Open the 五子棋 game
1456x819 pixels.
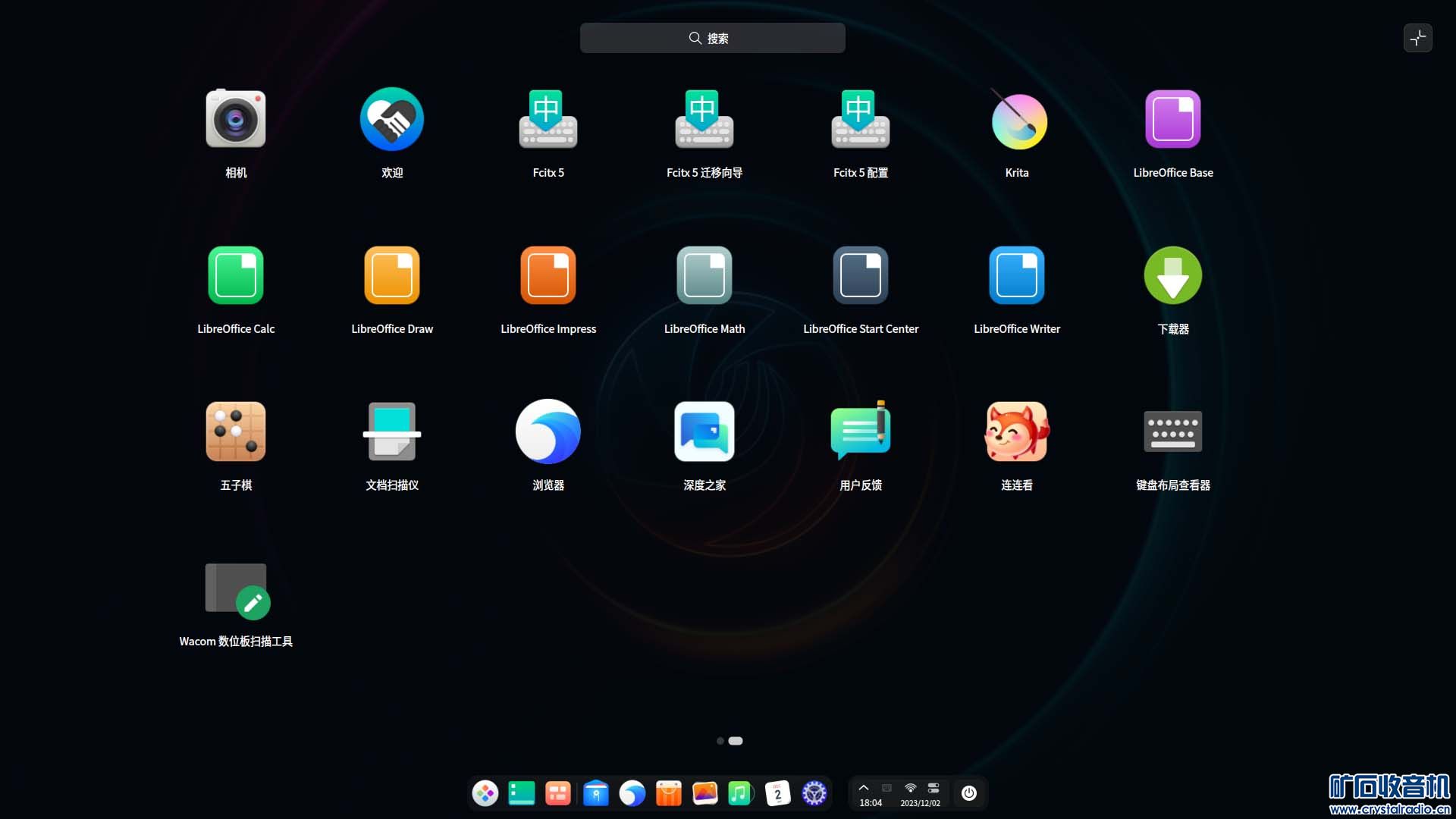(236, 431)
